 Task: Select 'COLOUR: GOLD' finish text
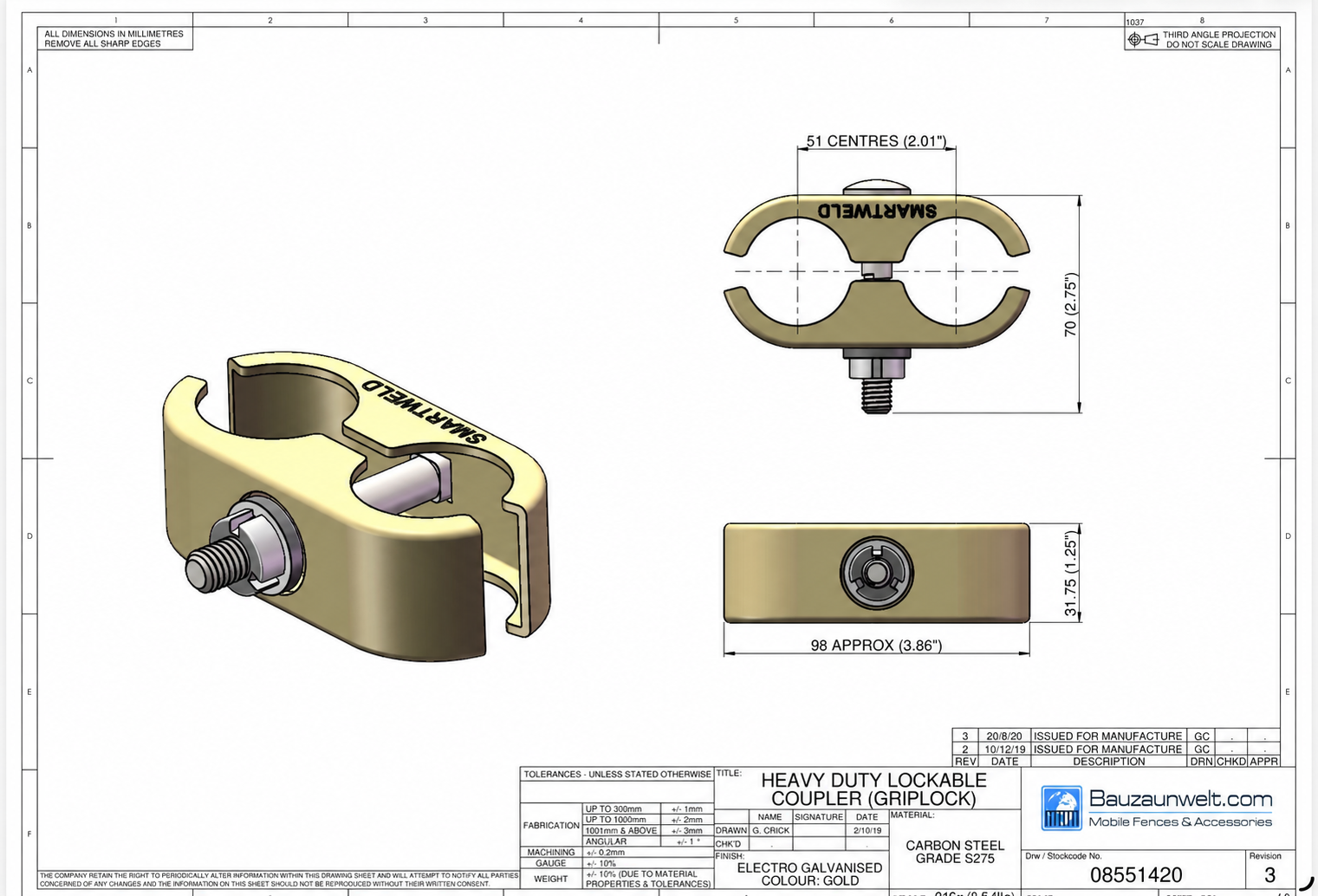tap(809, 880)
